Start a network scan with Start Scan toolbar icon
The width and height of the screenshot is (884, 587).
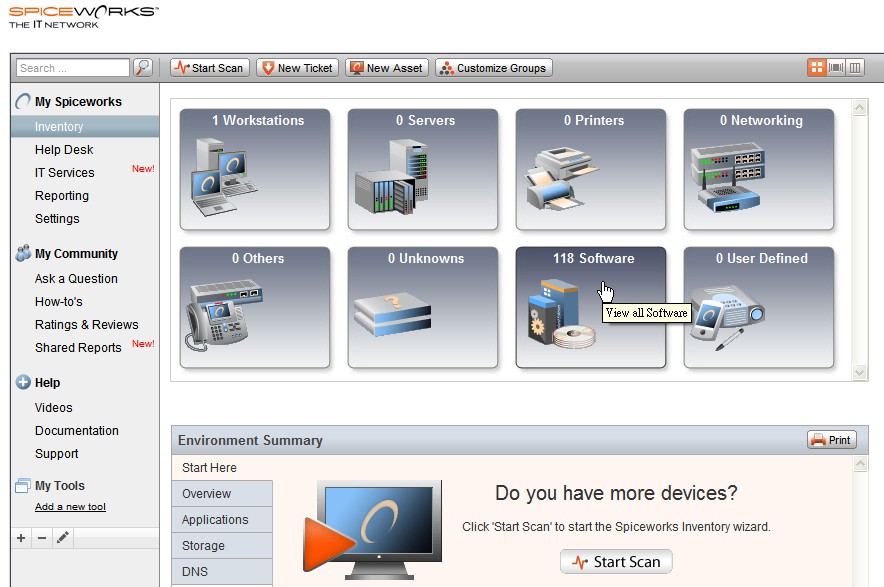[x=208, y=67]
